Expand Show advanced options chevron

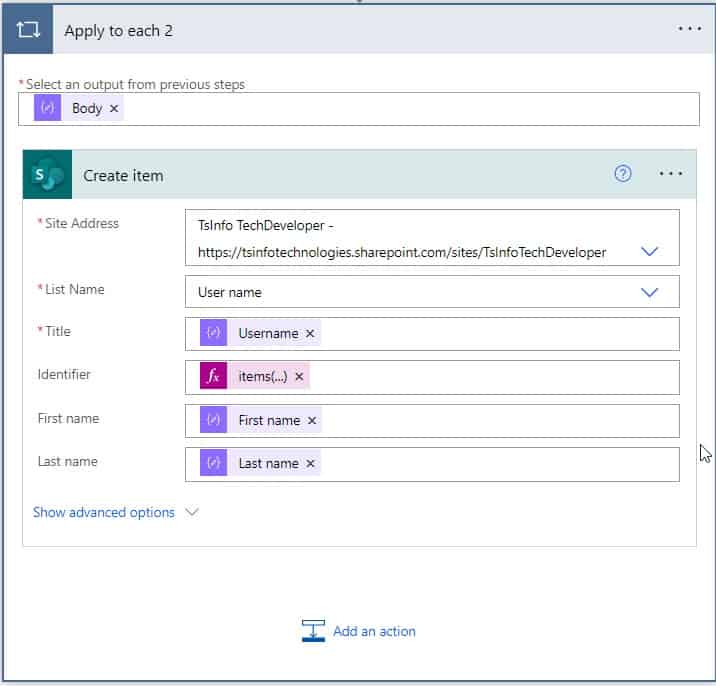(x=192, y=512)
